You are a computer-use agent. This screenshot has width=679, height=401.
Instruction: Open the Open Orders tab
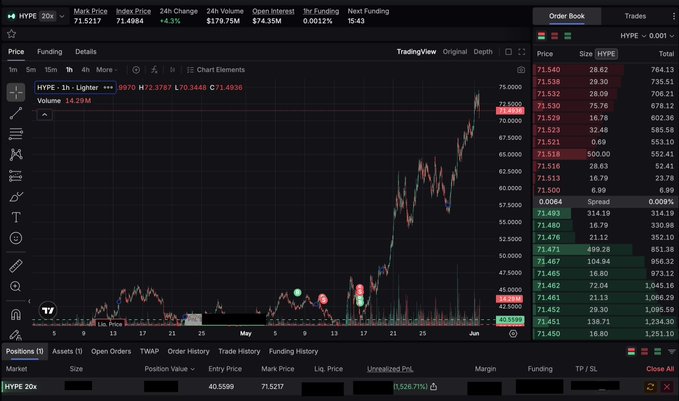click(x=111, y=351)
